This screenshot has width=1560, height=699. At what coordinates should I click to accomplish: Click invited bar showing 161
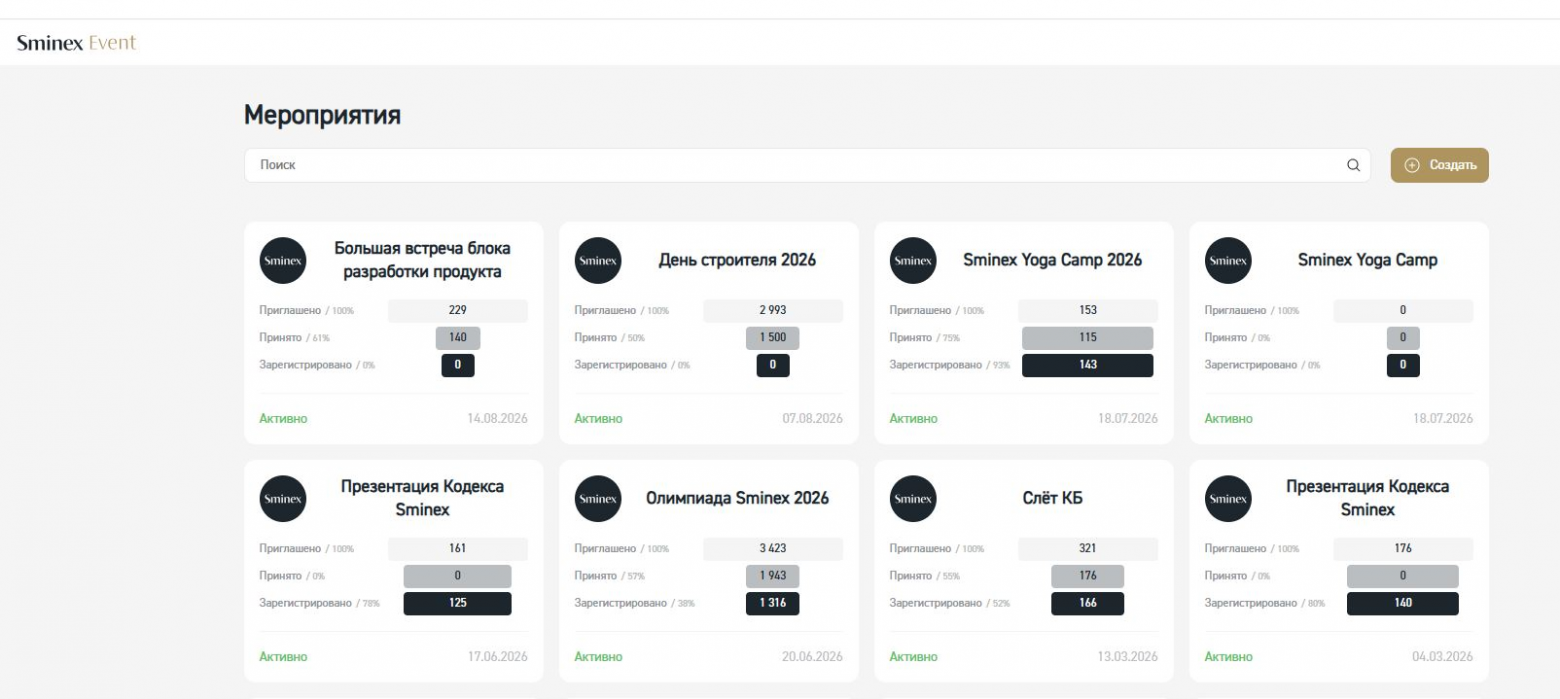pos(458,549)
